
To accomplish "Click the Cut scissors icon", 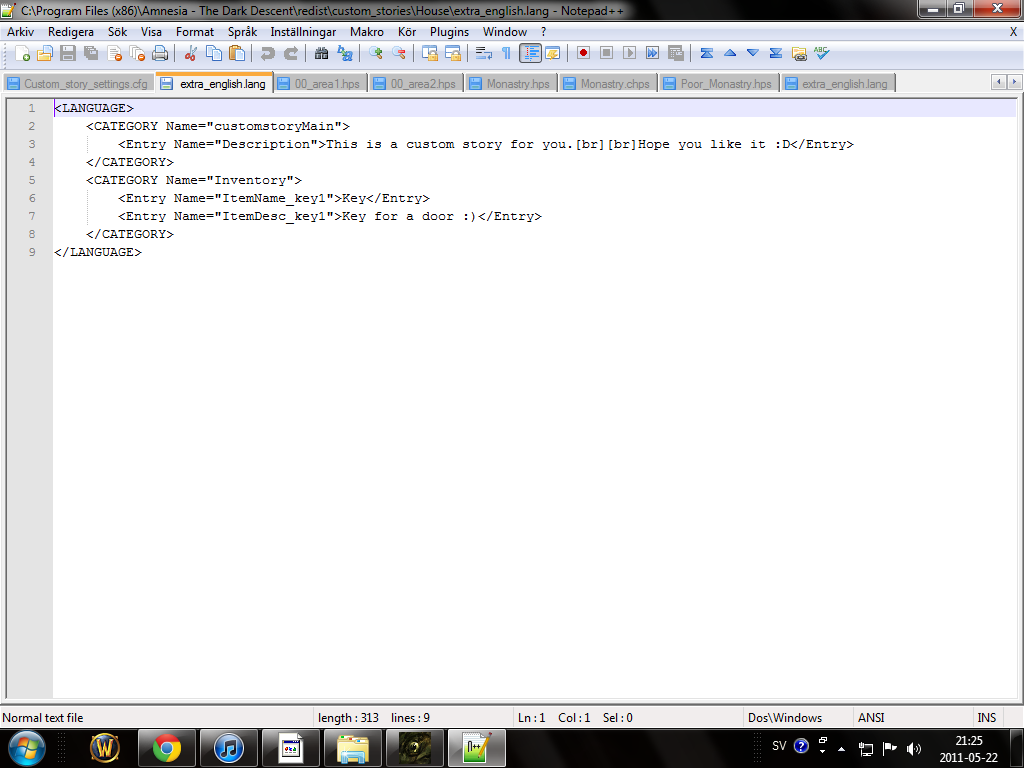I will pyautogui.click(x=190, y=53).
